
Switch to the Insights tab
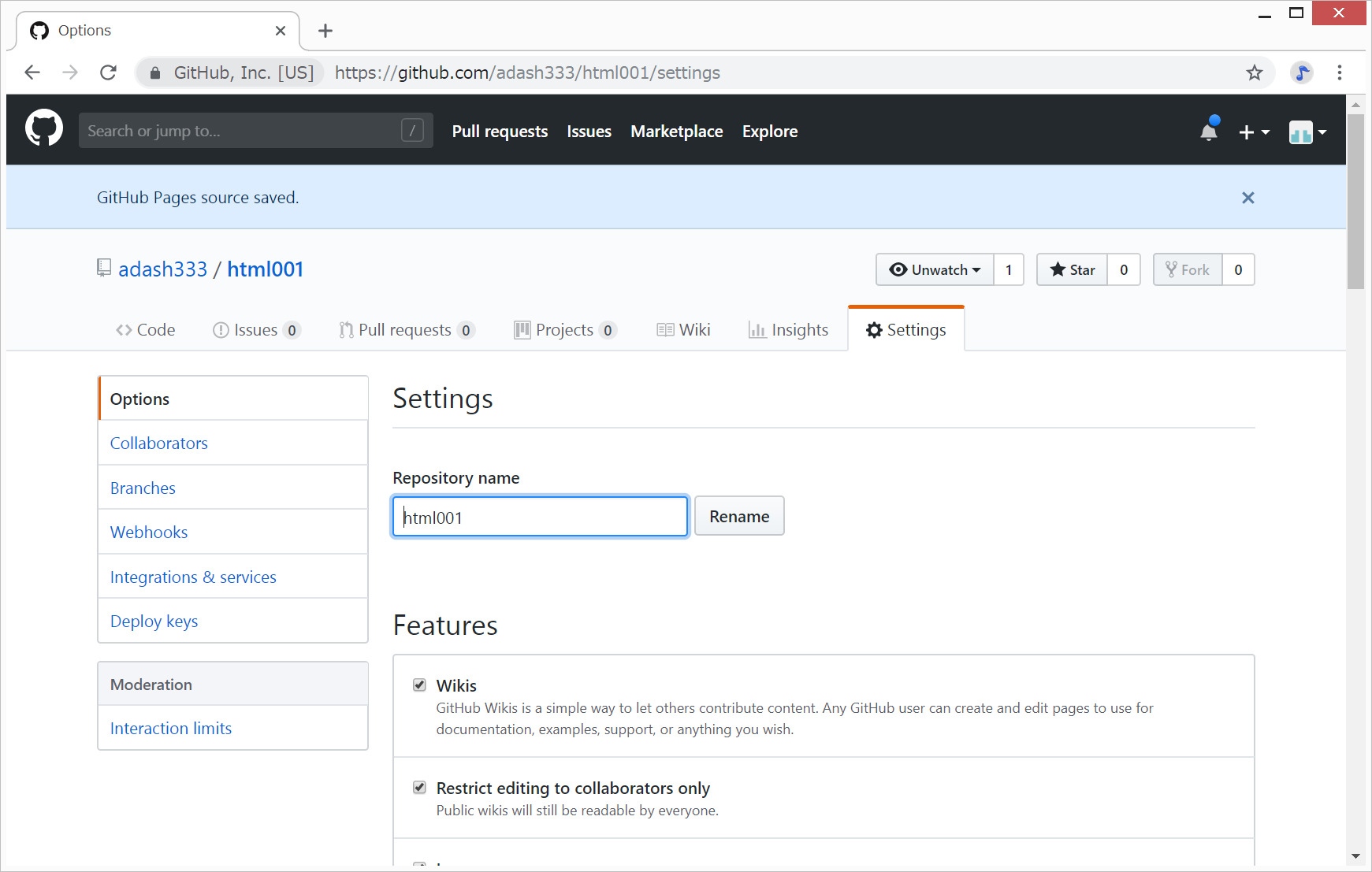(x=788, y=330)
